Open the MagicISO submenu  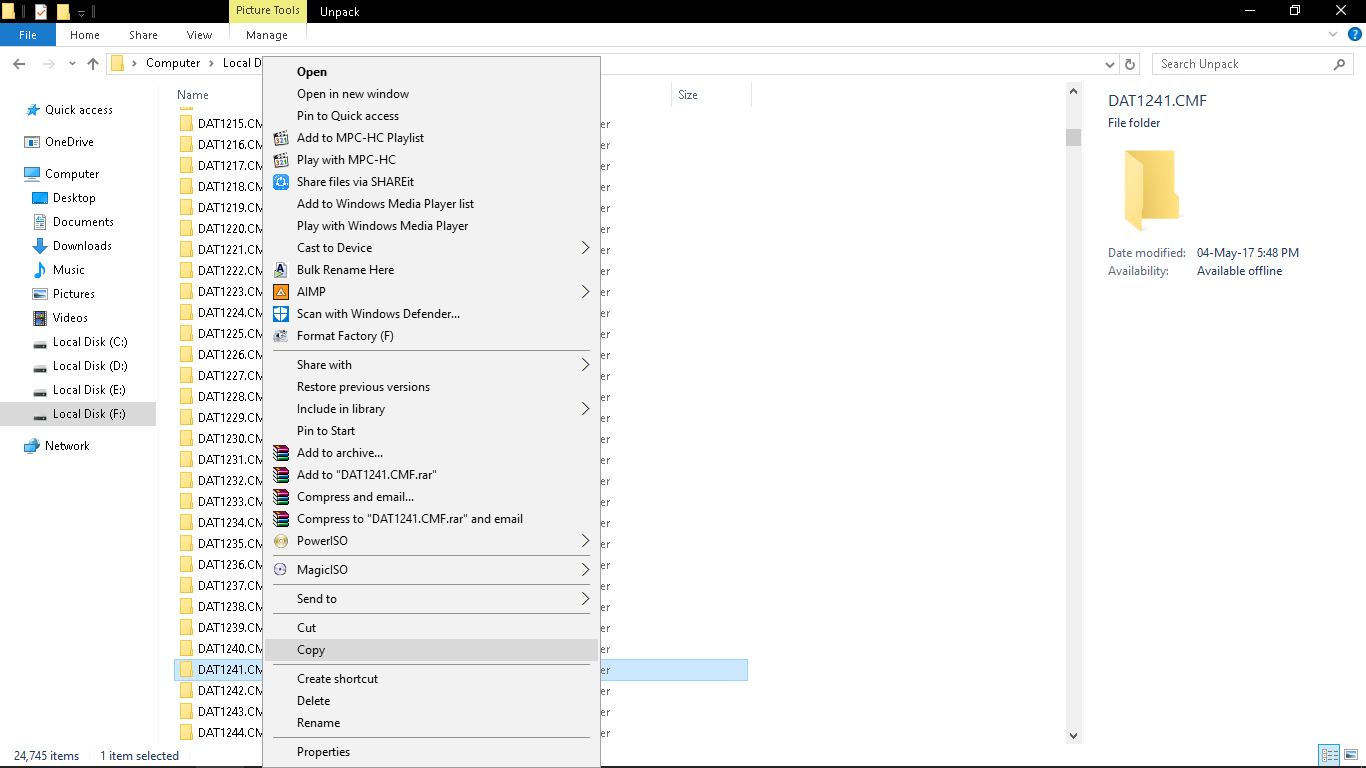[x=431, y=570]
